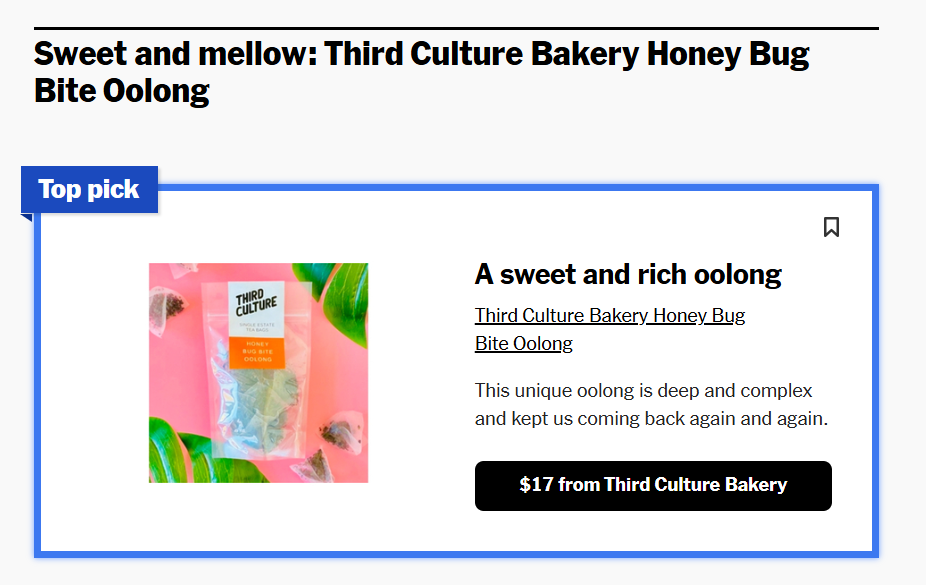Save this pick with the bookmark icon
Viewport: 926px width, 585px height.
(831, 227)
